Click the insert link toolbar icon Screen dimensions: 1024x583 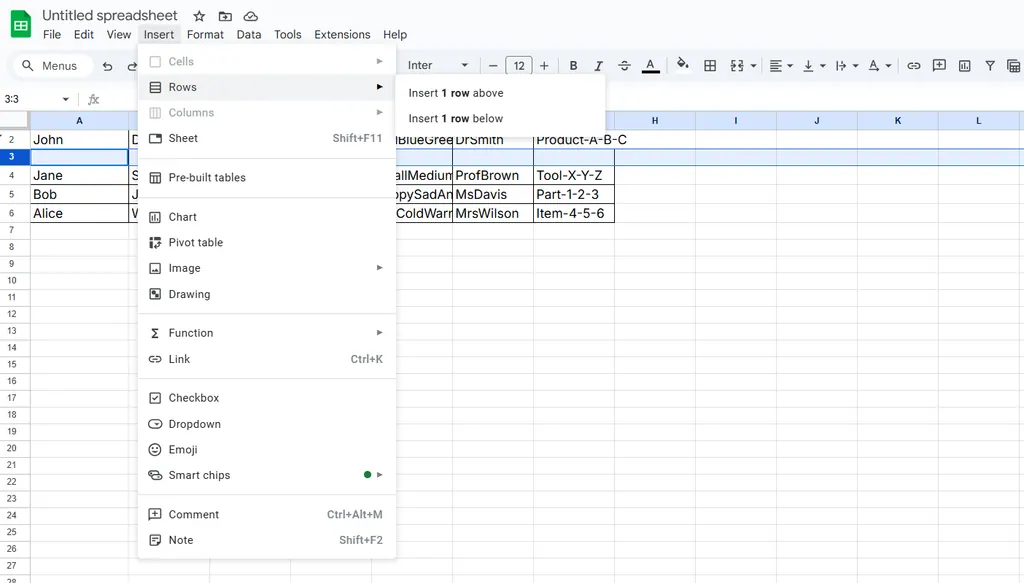coord(913,66)
